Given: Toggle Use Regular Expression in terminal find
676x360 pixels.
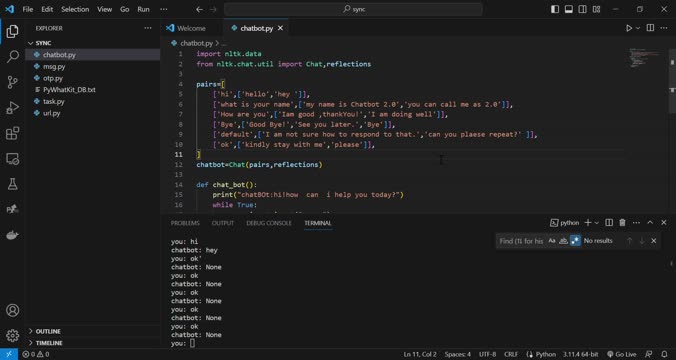Looking at the screenshot, I should pos(575,241).
